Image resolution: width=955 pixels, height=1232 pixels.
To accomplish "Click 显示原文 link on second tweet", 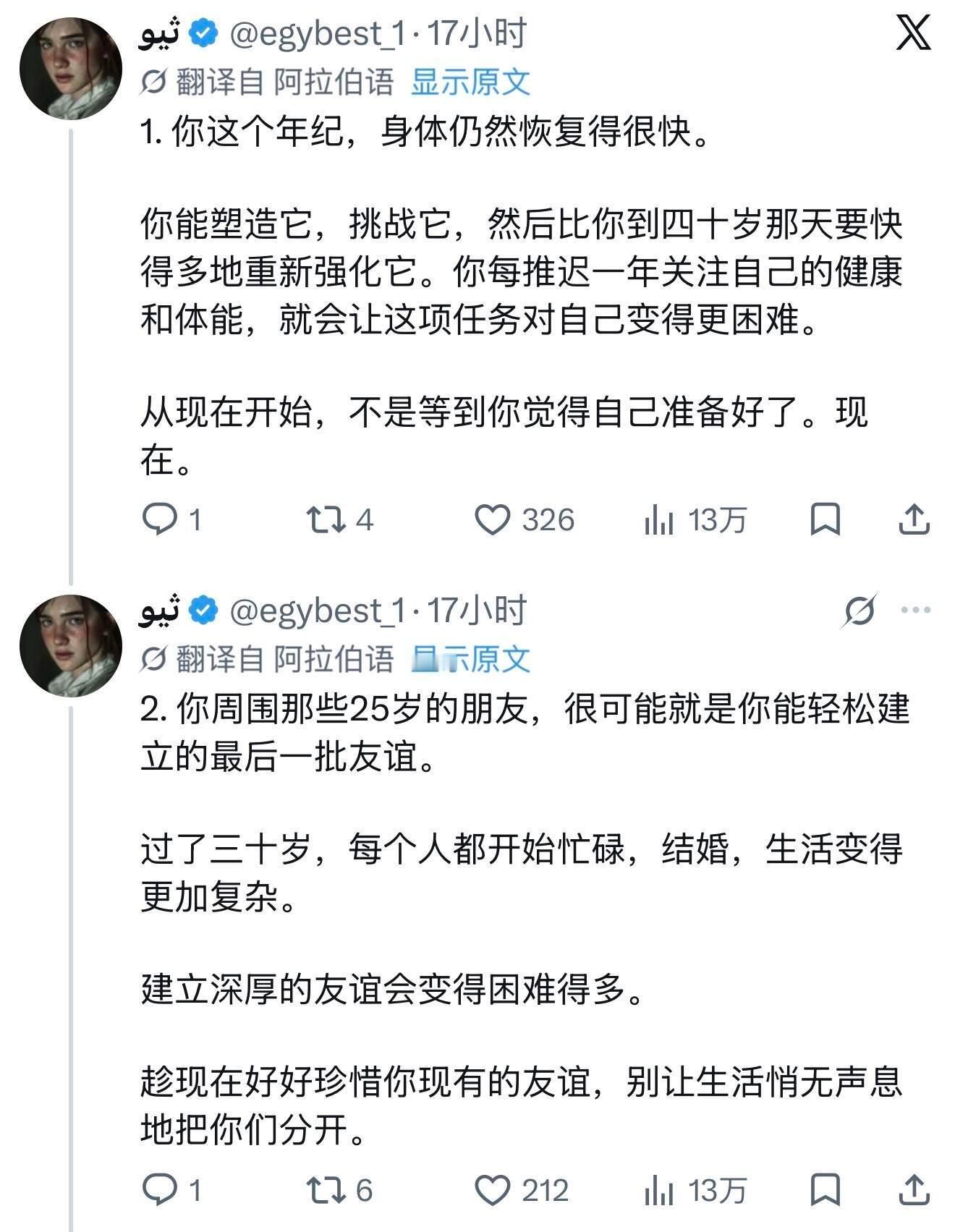I will tap(471, 658).
